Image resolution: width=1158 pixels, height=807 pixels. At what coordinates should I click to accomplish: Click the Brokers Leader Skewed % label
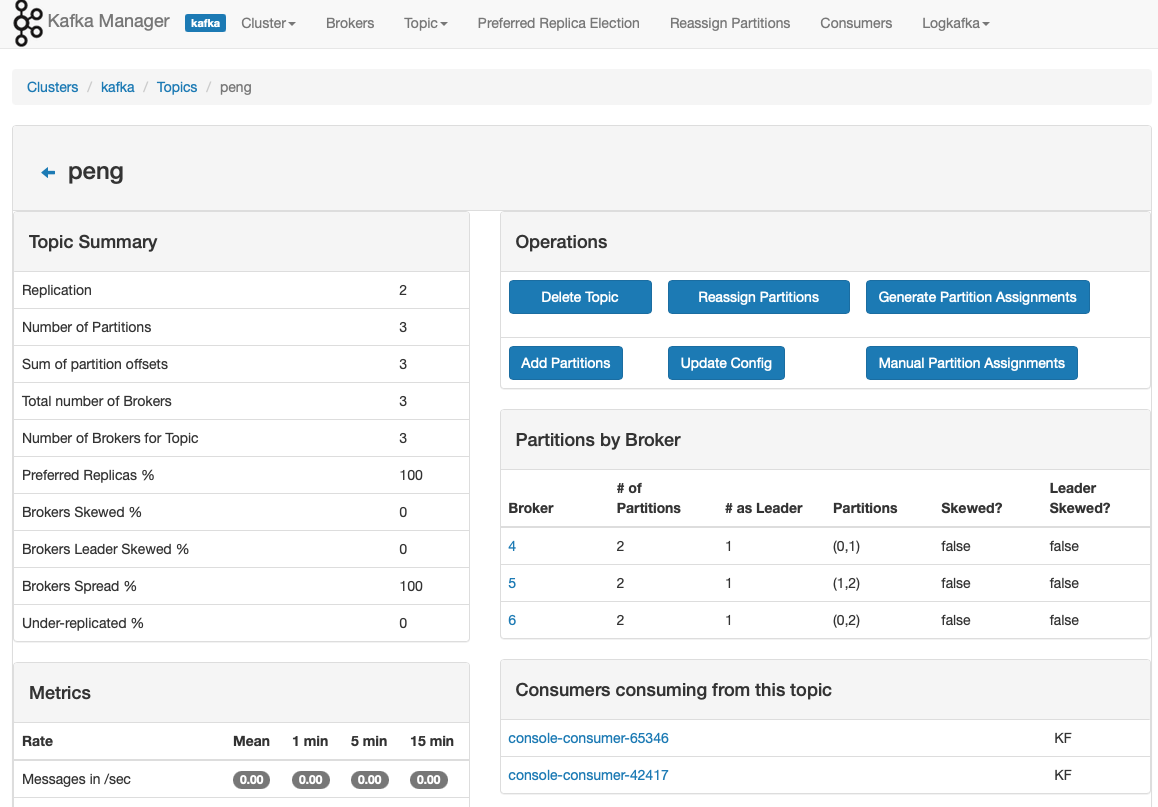(x=105, y=549)
